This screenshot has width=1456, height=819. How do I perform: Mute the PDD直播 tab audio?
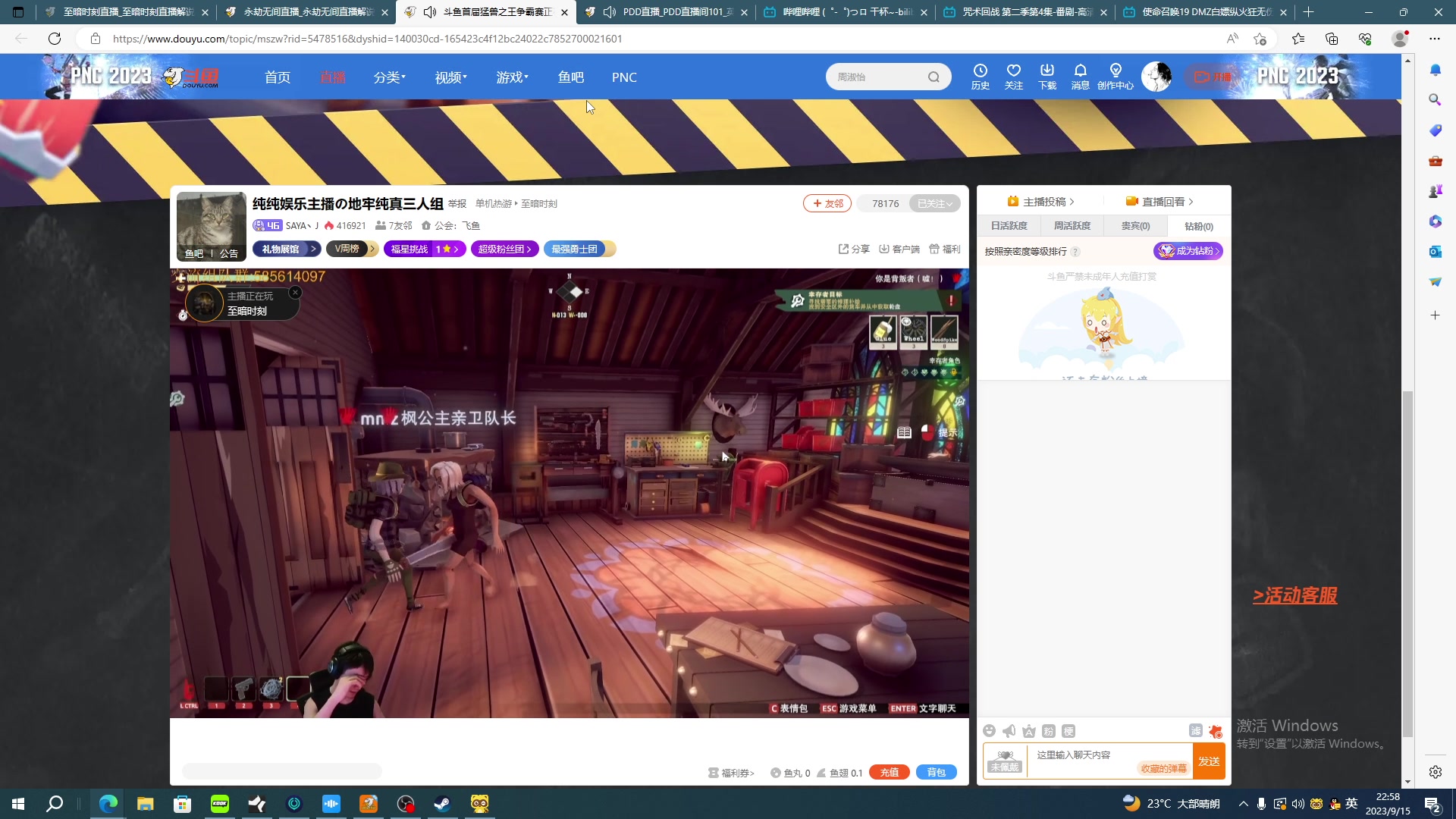[610, 12]
